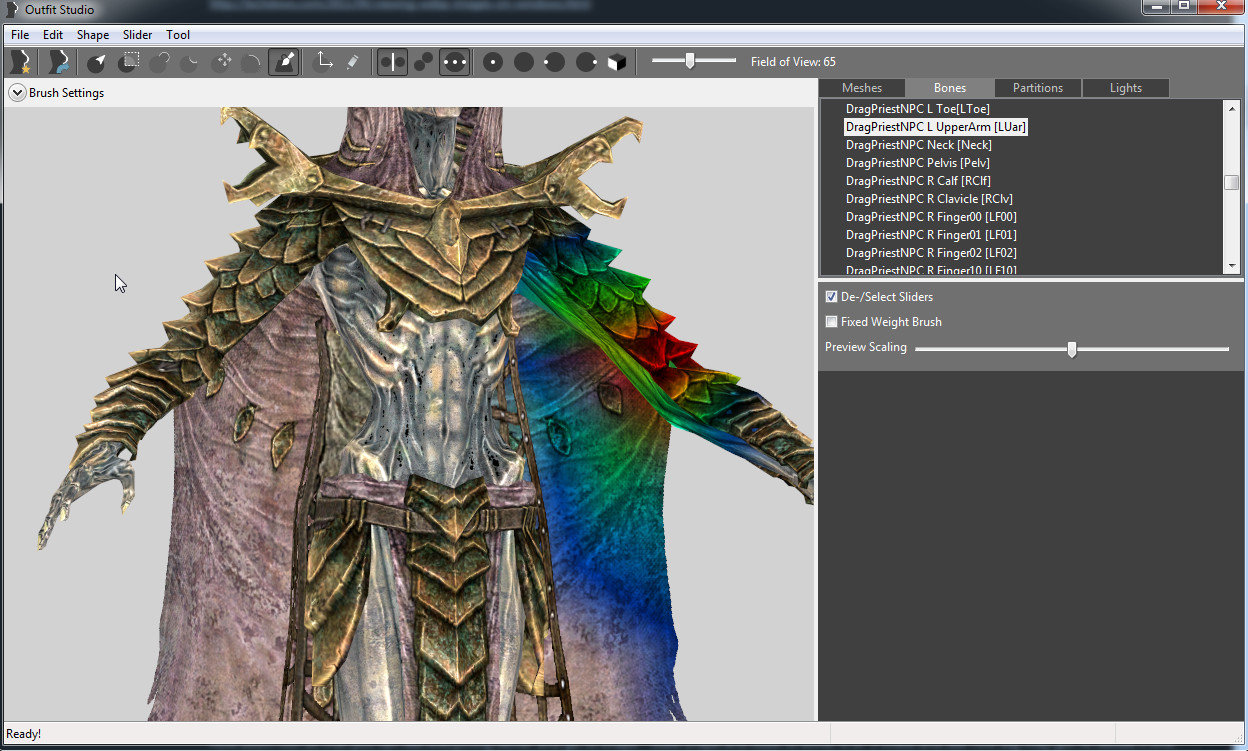Choose the Mask brush dashed-square icon
This screenshot has width=1248, height=751.
coord(128,62)
